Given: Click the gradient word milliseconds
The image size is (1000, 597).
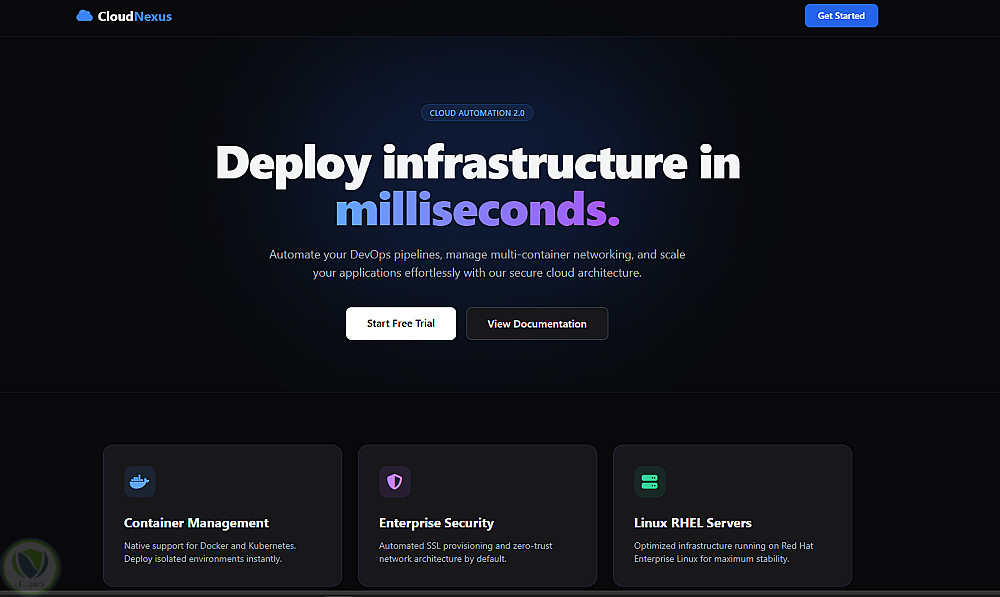Looking at the screenshot, I should tap(477, 209).
